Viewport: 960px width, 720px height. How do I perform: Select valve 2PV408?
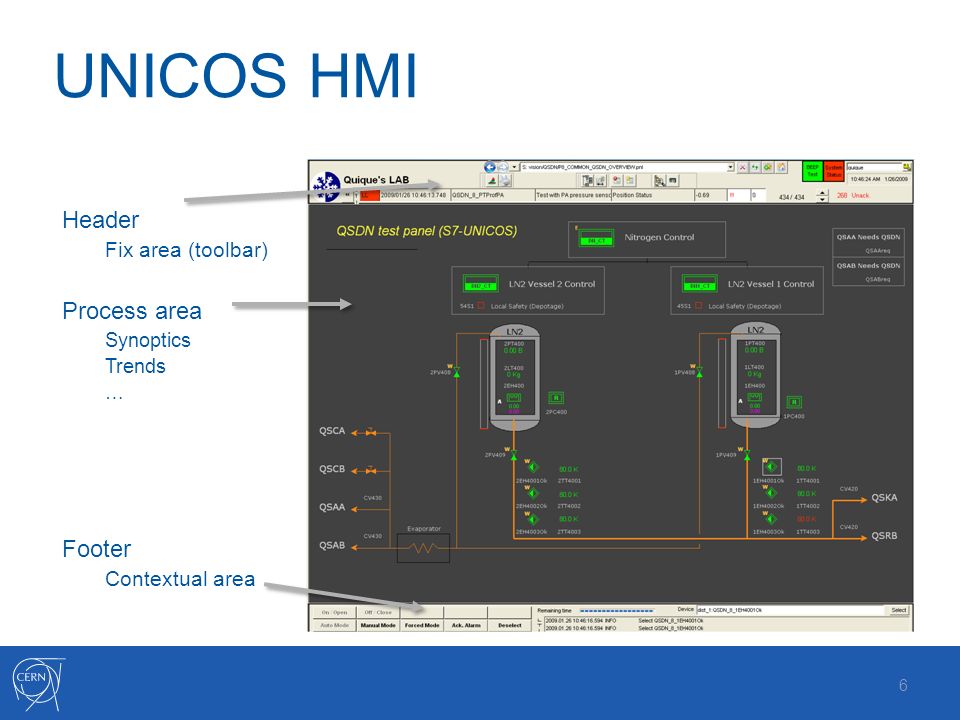(x=456, y=371)
